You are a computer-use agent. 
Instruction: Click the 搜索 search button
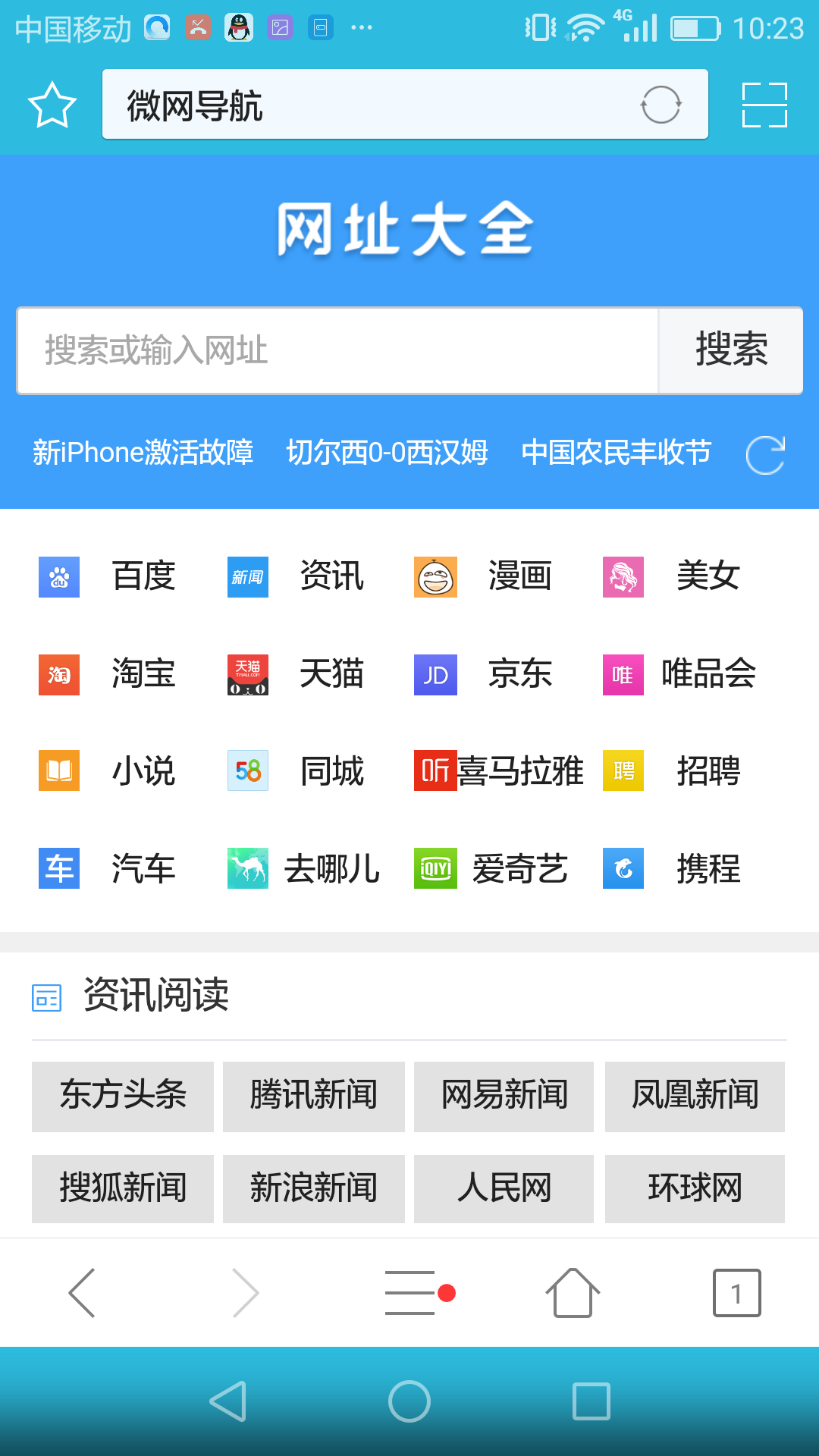(731, 350)
